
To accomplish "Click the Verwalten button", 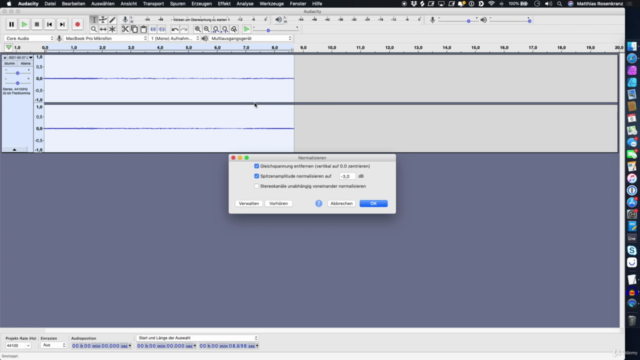I will click(x=249, y=203).
